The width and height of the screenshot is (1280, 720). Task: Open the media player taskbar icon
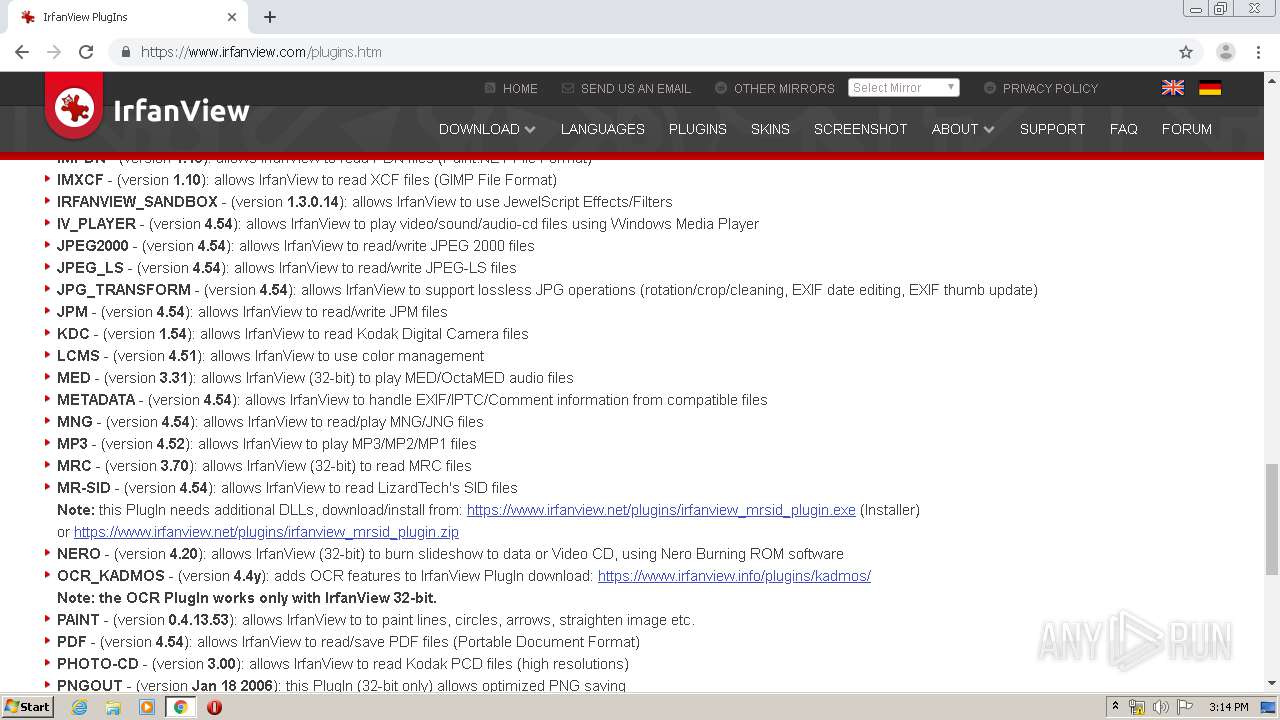tap(147, 707)
